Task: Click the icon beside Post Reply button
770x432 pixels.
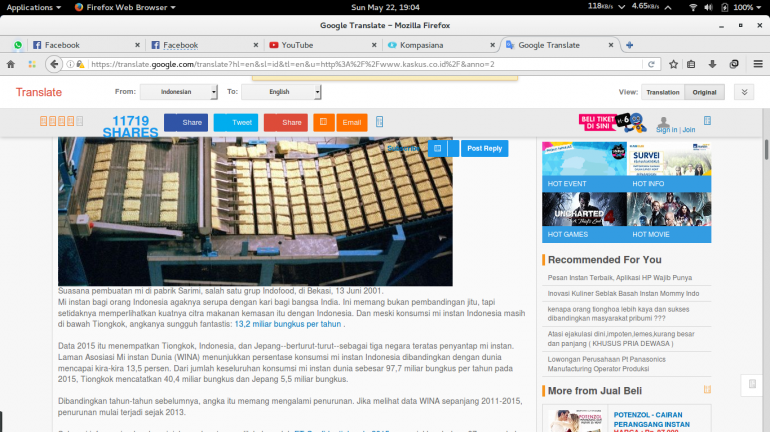Action: (438, 148)
